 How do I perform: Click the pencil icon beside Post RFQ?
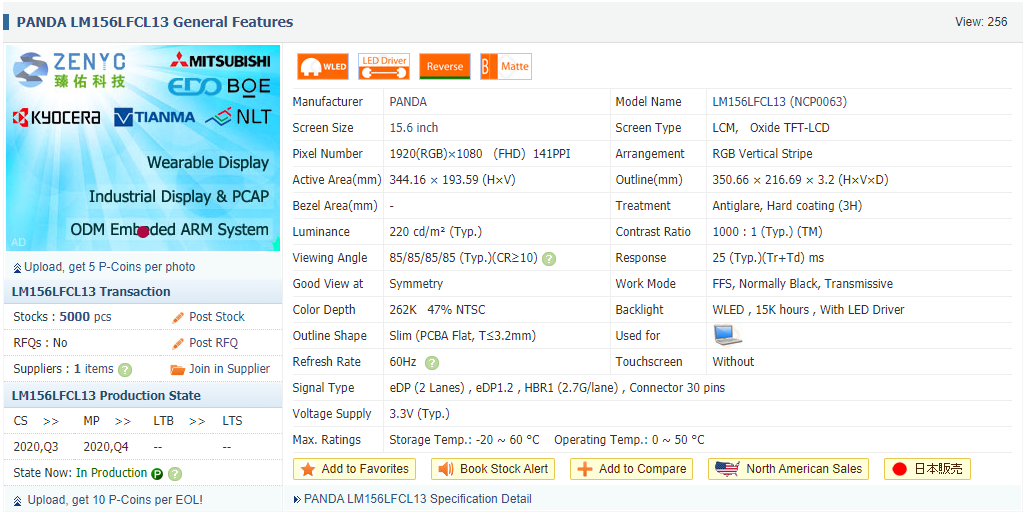click(x=178, y=344)
